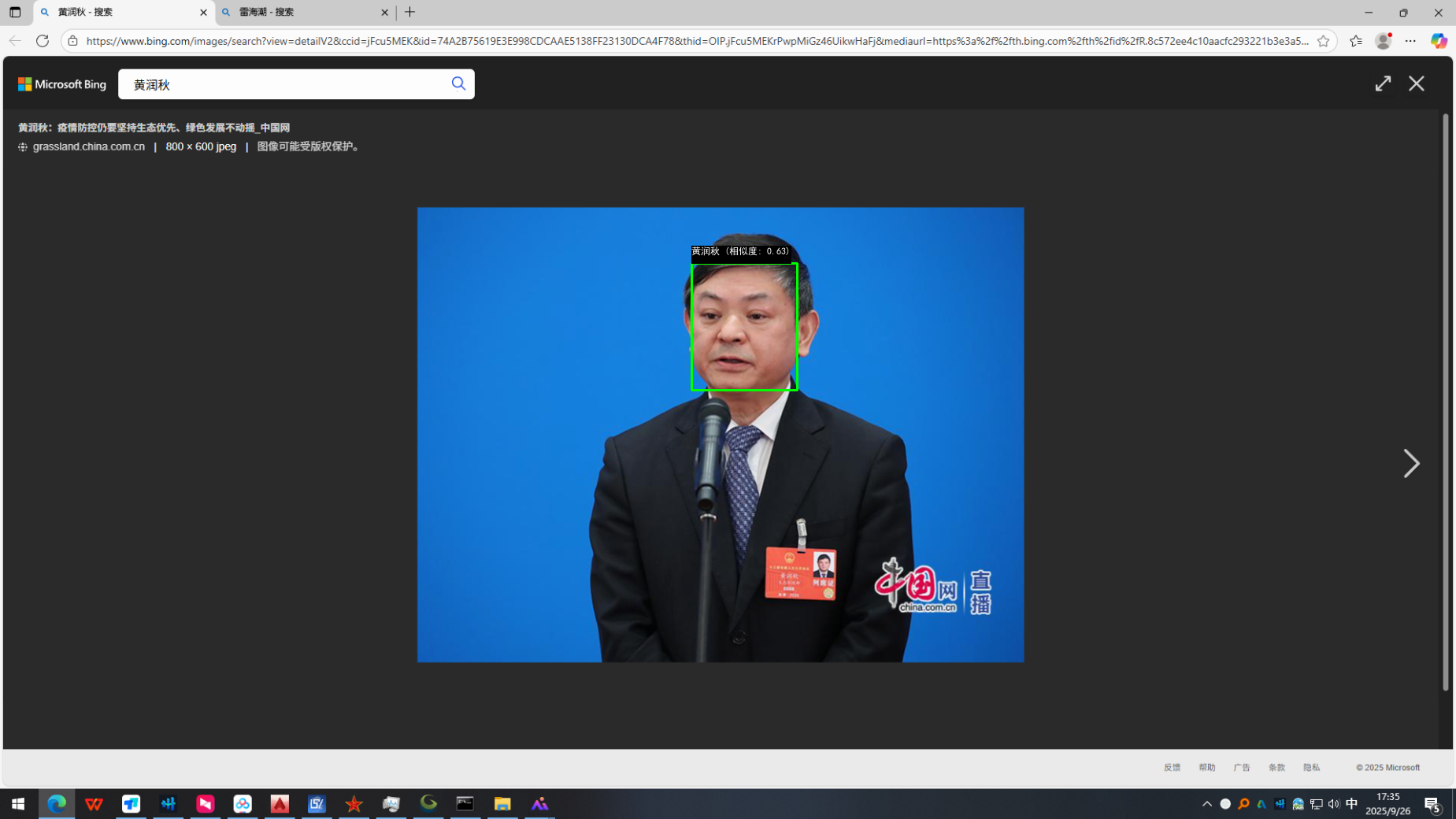Open browser Settings and more menu
The height and width of the screenshot is (819, 1456).
click(1410, 41)
